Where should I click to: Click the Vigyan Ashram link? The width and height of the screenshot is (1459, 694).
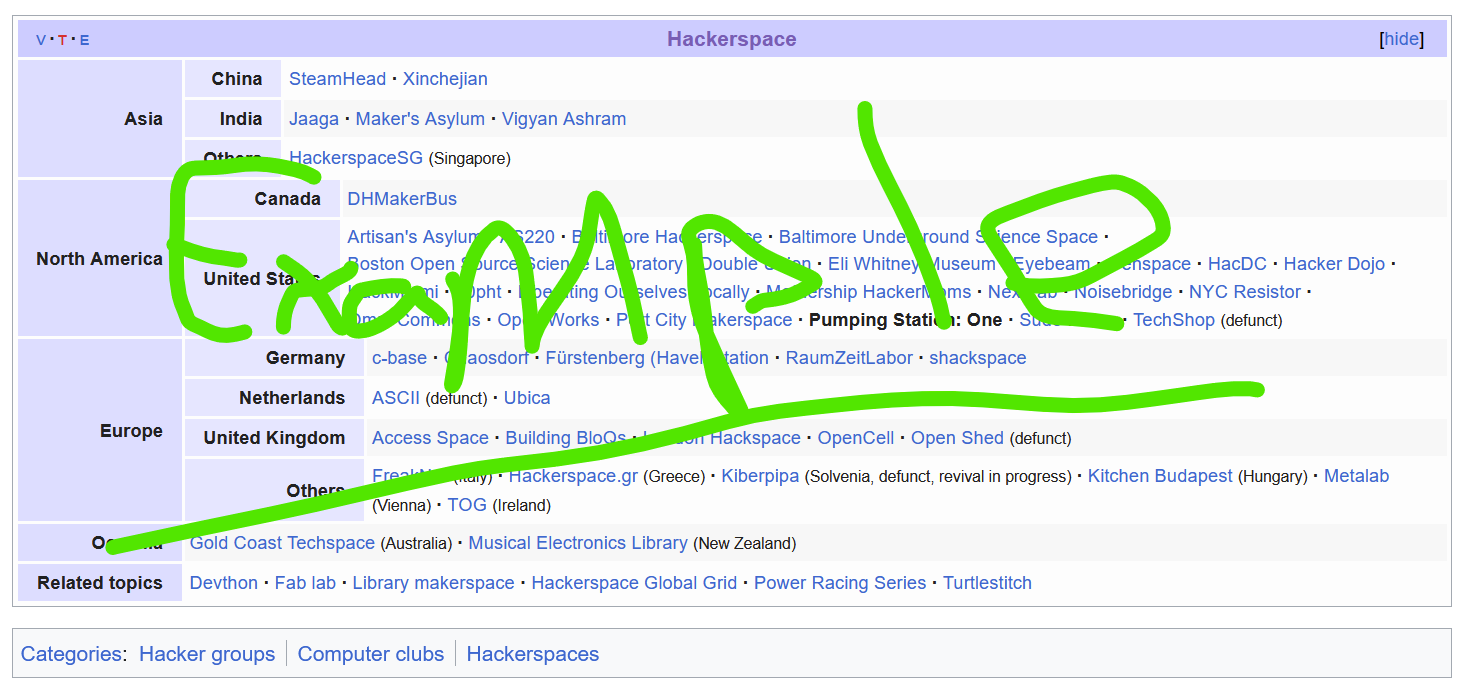click(563, 119)
